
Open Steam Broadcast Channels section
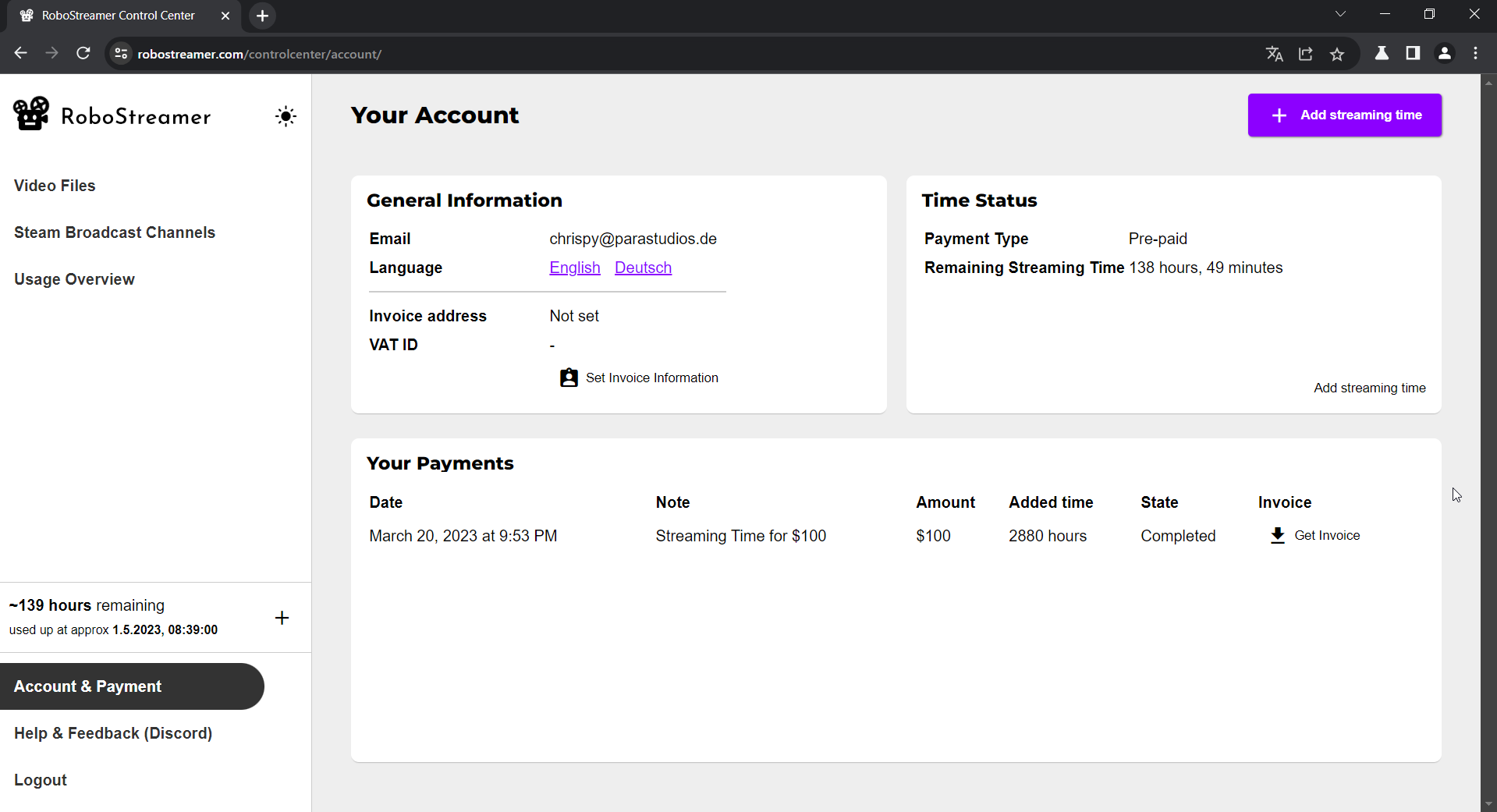115,232
